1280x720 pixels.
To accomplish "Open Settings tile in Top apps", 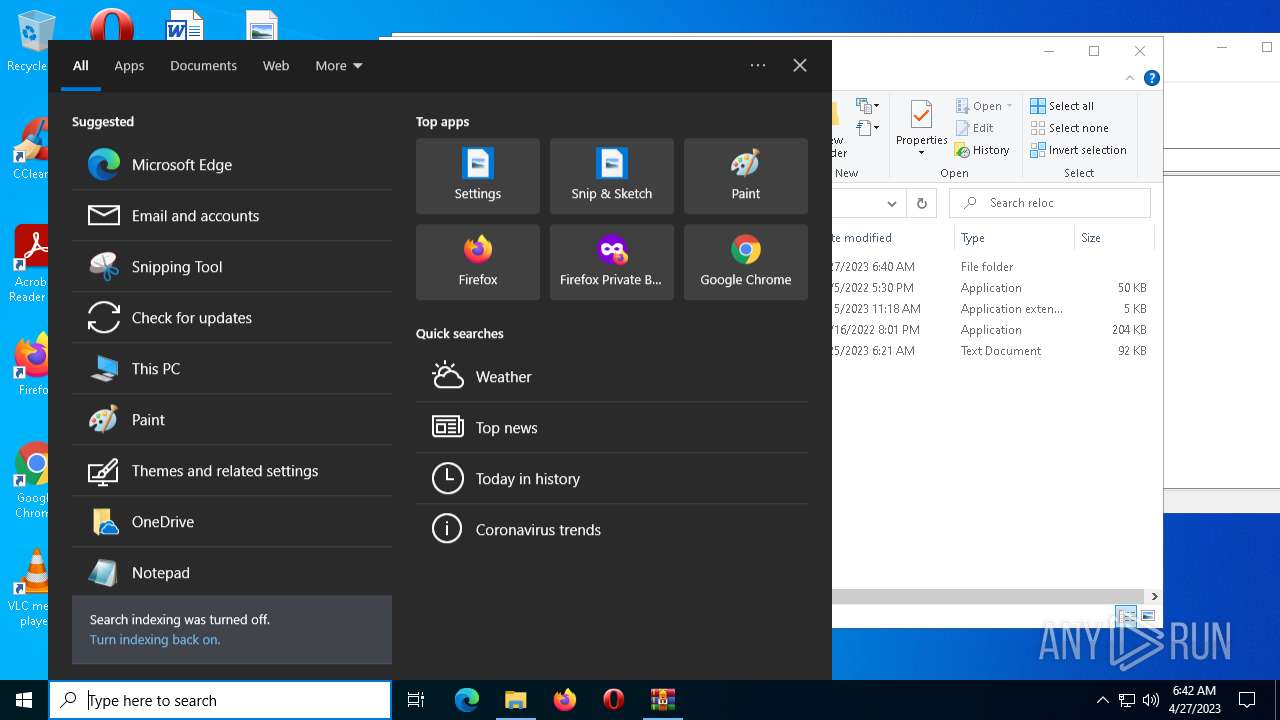I will 478,176.
